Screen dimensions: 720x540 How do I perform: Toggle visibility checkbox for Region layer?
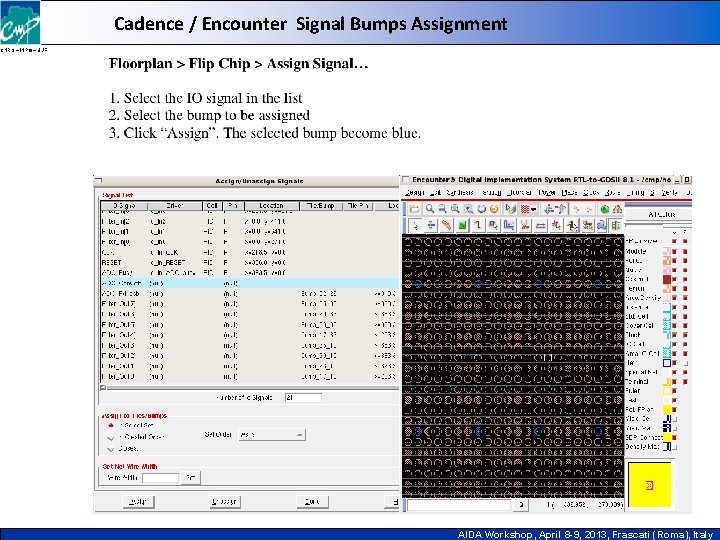click(x=675, y=288)
